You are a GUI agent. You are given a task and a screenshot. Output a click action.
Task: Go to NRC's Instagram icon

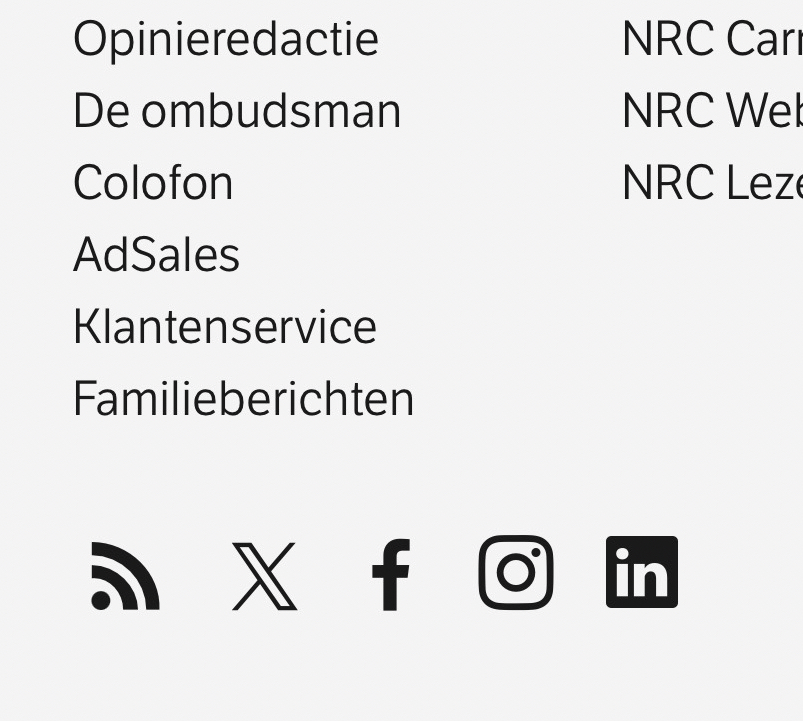(516, 573)
